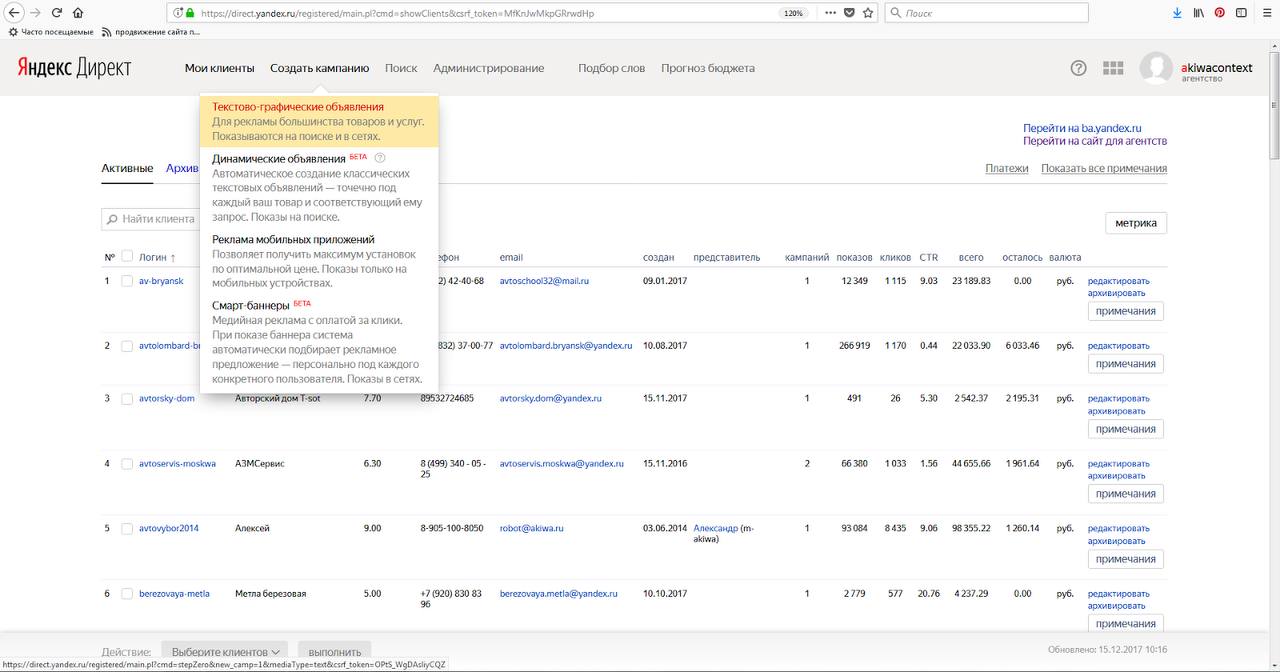The width and height of the screenshot is (1280, 672).
Task: Open the browser home page icon
Action: (78, 13)
